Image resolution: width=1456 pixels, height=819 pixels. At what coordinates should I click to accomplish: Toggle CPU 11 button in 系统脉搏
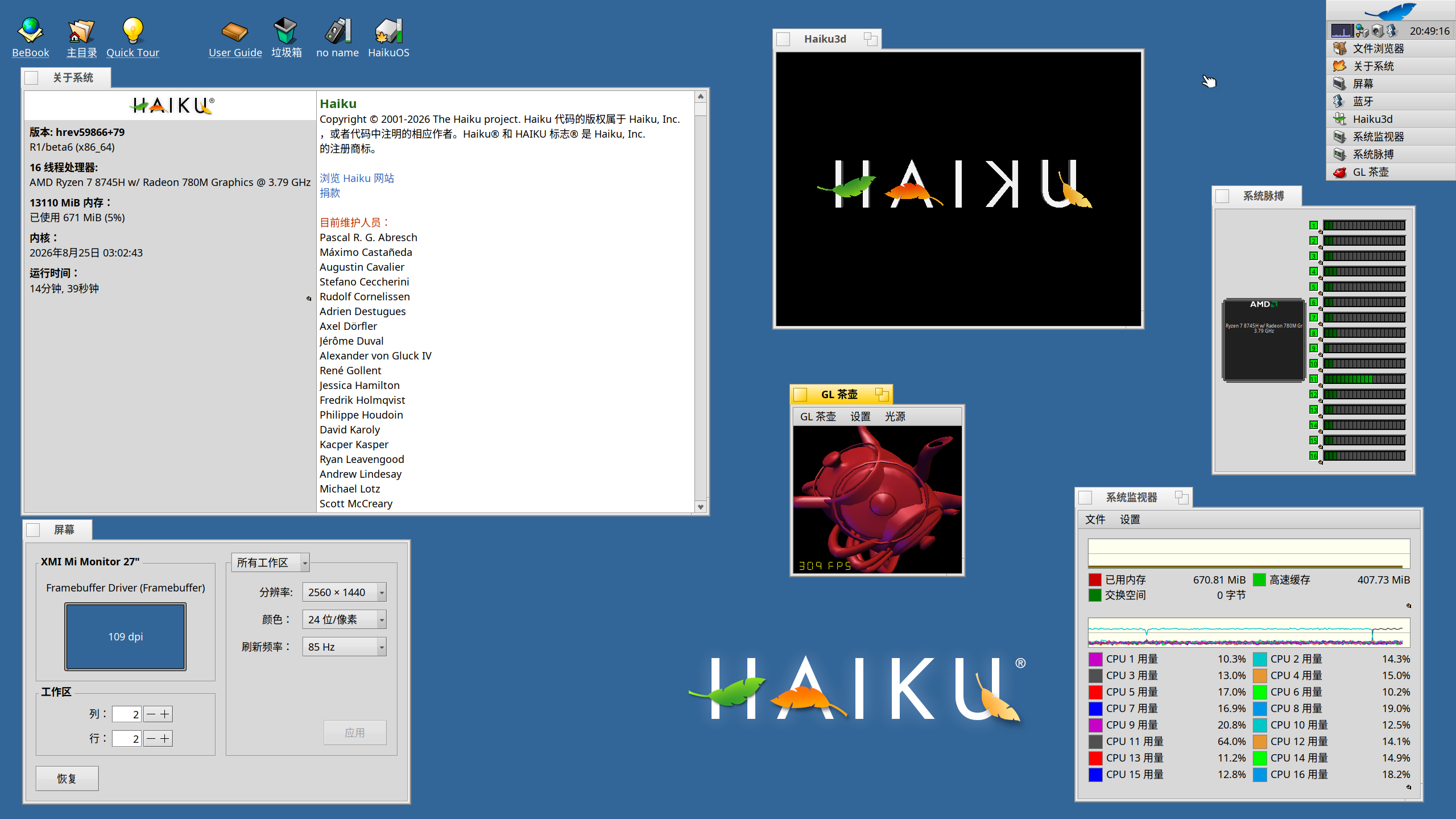point(1313,379)
